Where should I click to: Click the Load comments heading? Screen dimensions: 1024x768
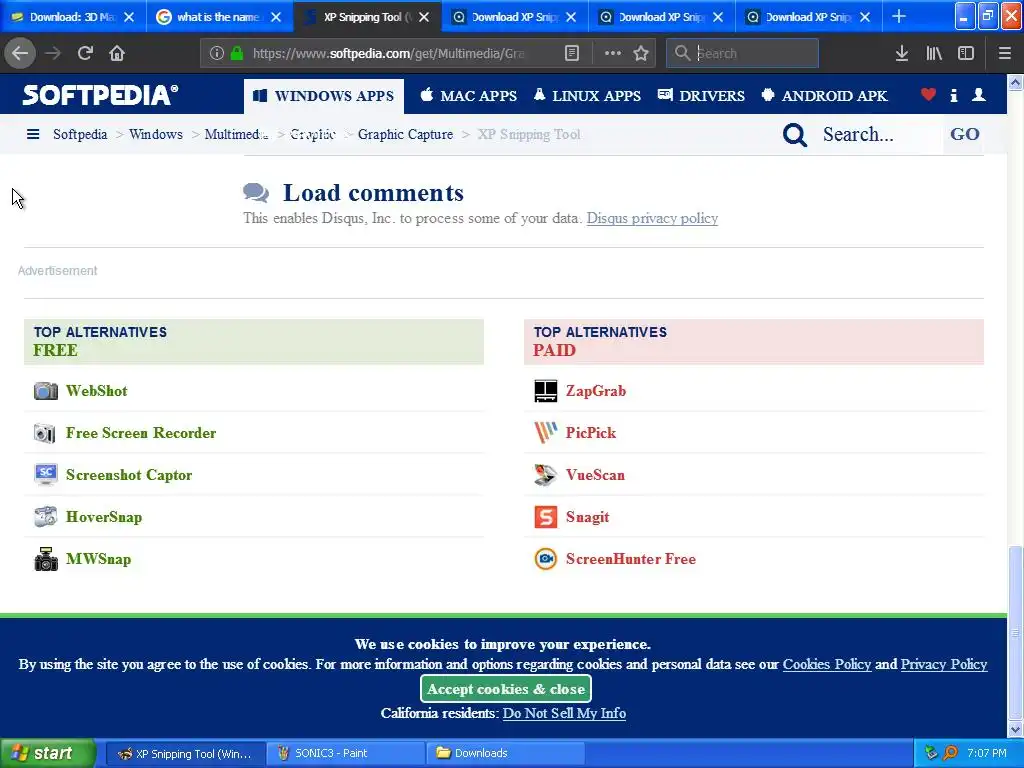click(x=373, y=193)
